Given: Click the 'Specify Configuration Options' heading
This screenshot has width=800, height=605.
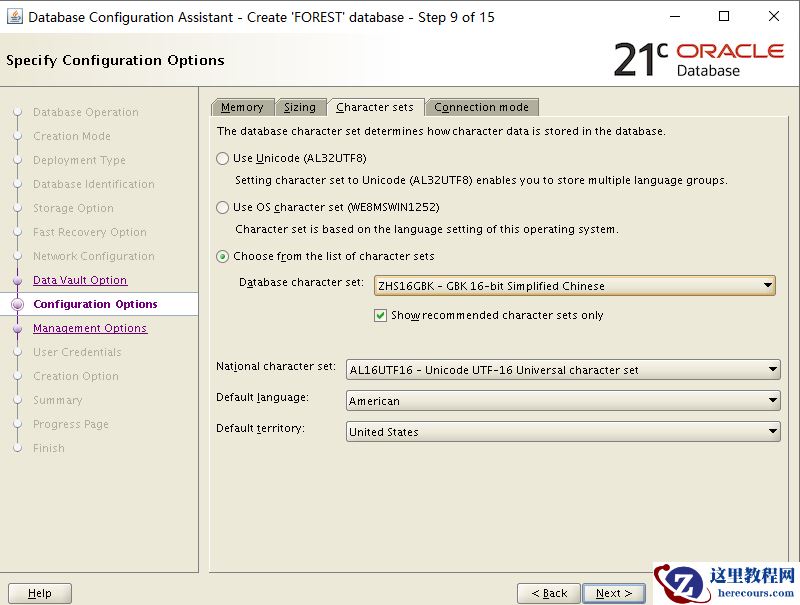Looking at the screenshot, I should tap(115, 60).
